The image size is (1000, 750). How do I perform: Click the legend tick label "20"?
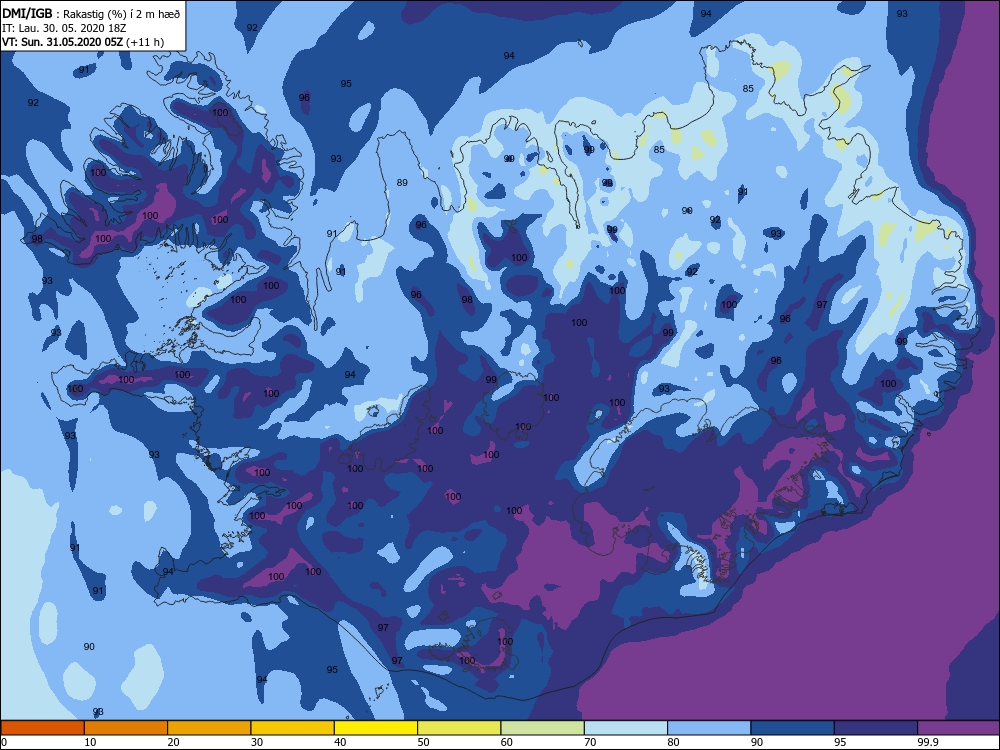173,742
